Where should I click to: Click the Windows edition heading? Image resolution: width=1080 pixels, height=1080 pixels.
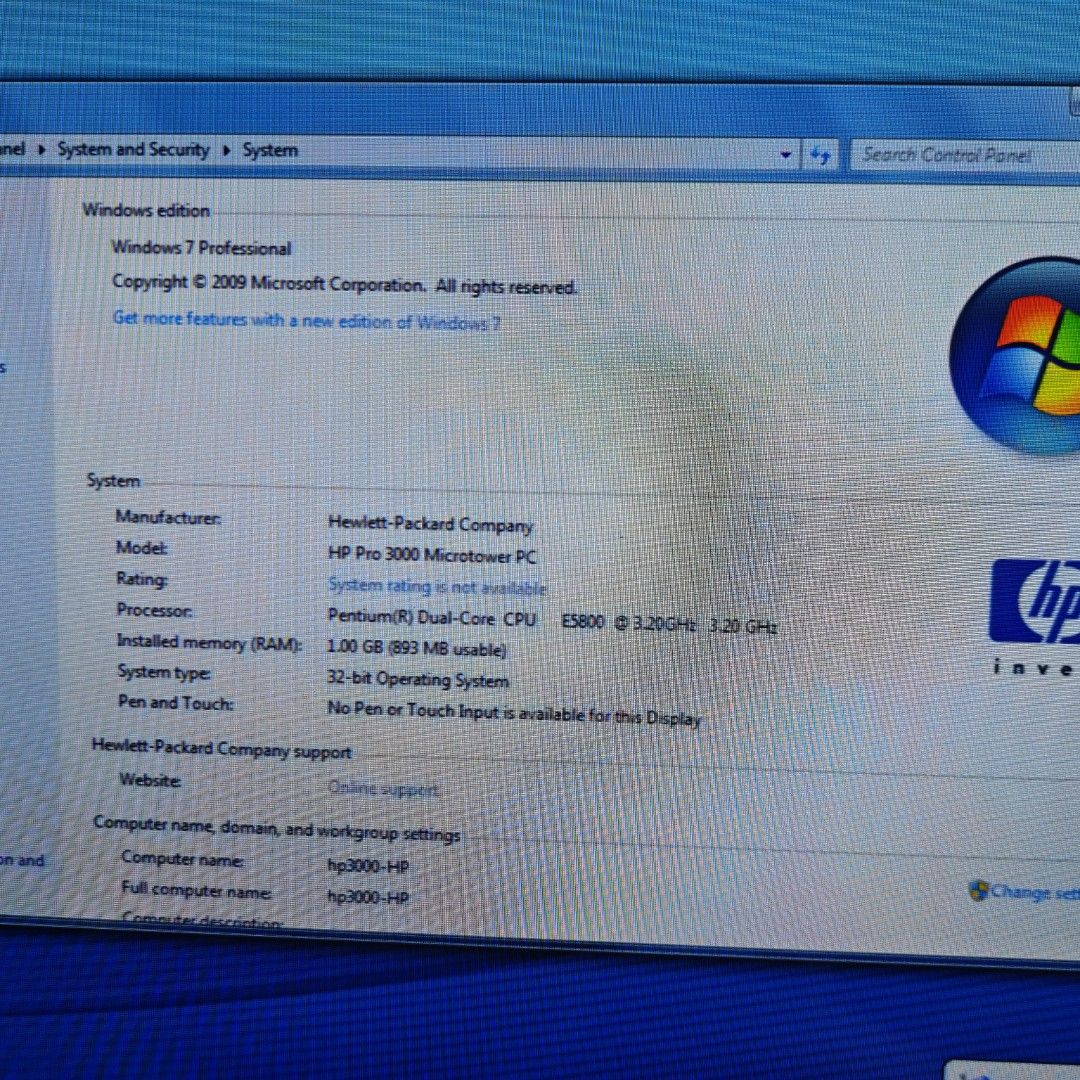click(146, 210)
